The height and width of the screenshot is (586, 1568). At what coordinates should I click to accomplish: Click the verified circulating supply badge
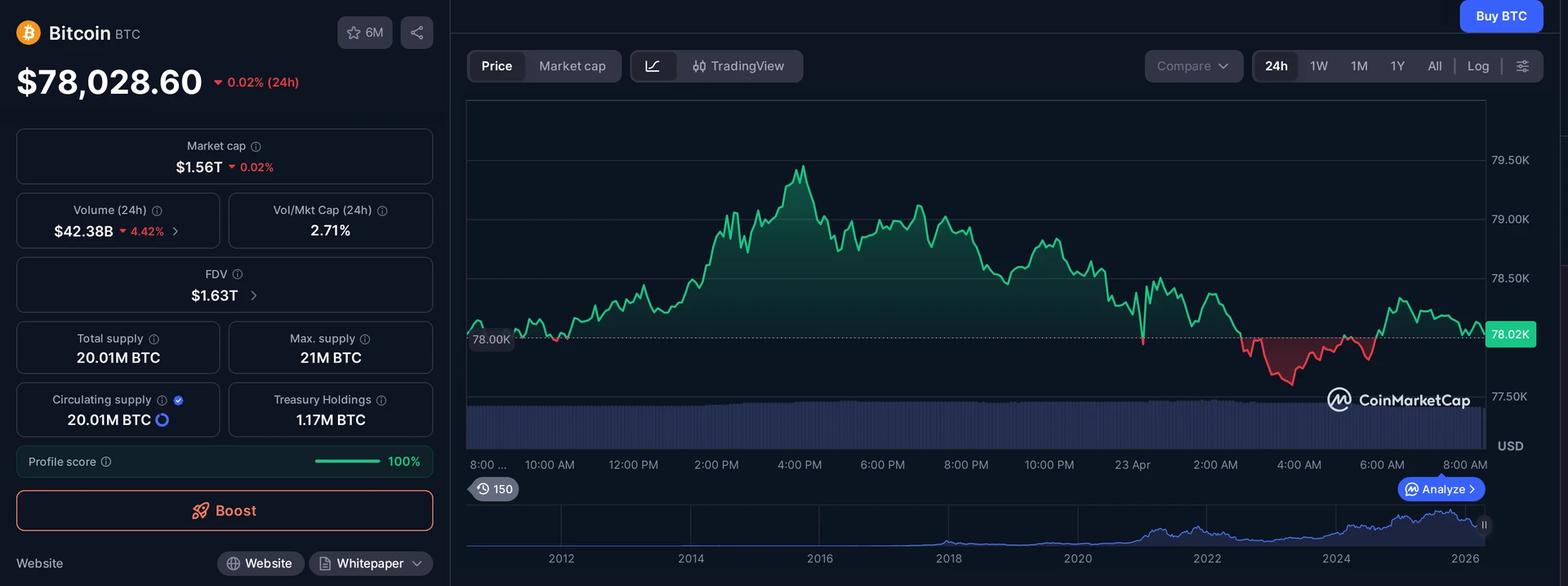178,400
